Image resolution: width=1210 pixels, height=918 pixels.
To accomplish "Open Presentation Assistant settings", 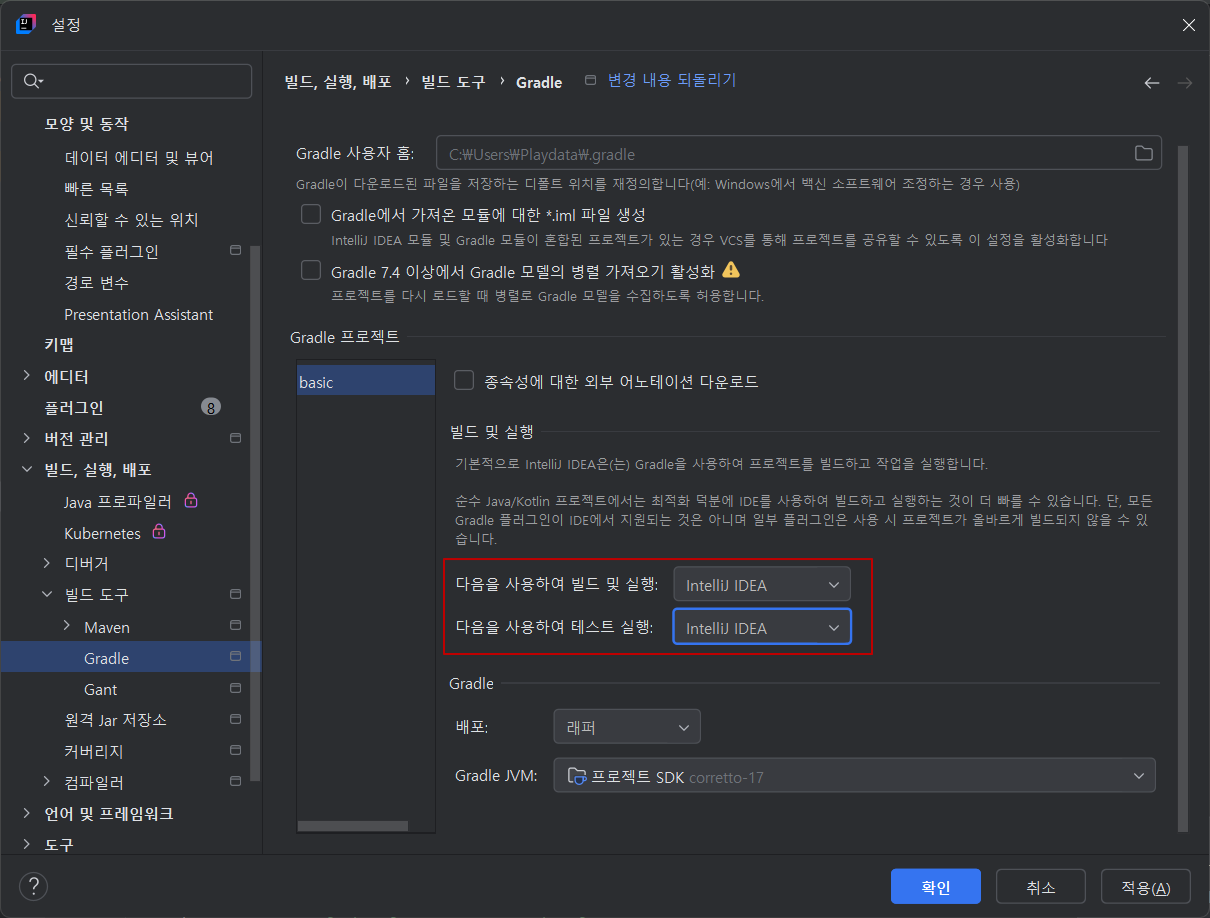I will pos(139,314).
